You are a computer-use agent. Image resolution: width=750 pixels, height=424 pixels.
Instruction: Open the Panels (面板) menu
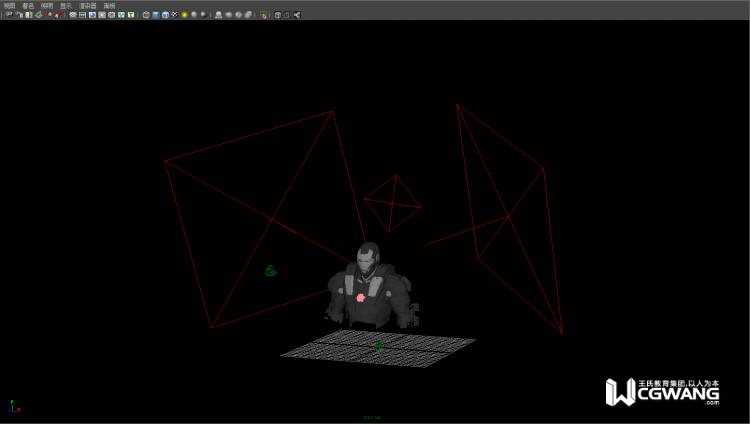click(x=110, y=6)
